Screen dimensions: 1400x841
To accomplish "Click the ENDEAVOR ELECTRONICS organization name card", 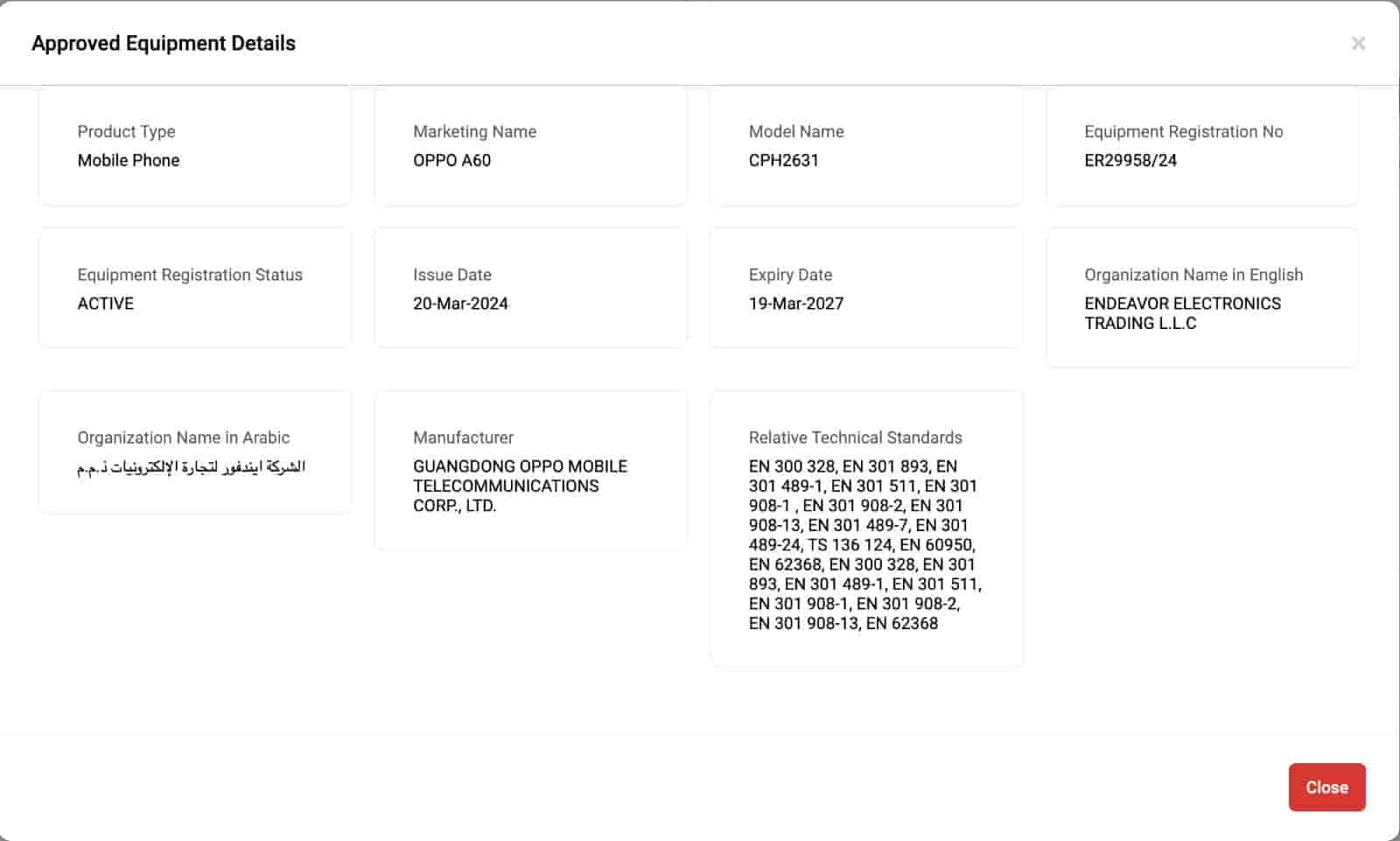I will (x=1201, y=298).
